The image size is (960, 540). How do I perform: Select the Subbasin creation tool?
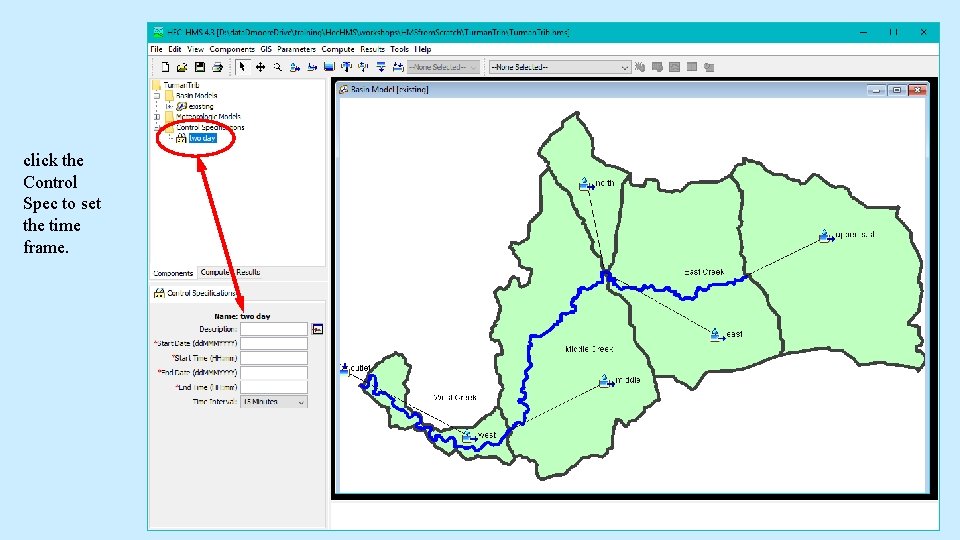[x=294, y=67]
